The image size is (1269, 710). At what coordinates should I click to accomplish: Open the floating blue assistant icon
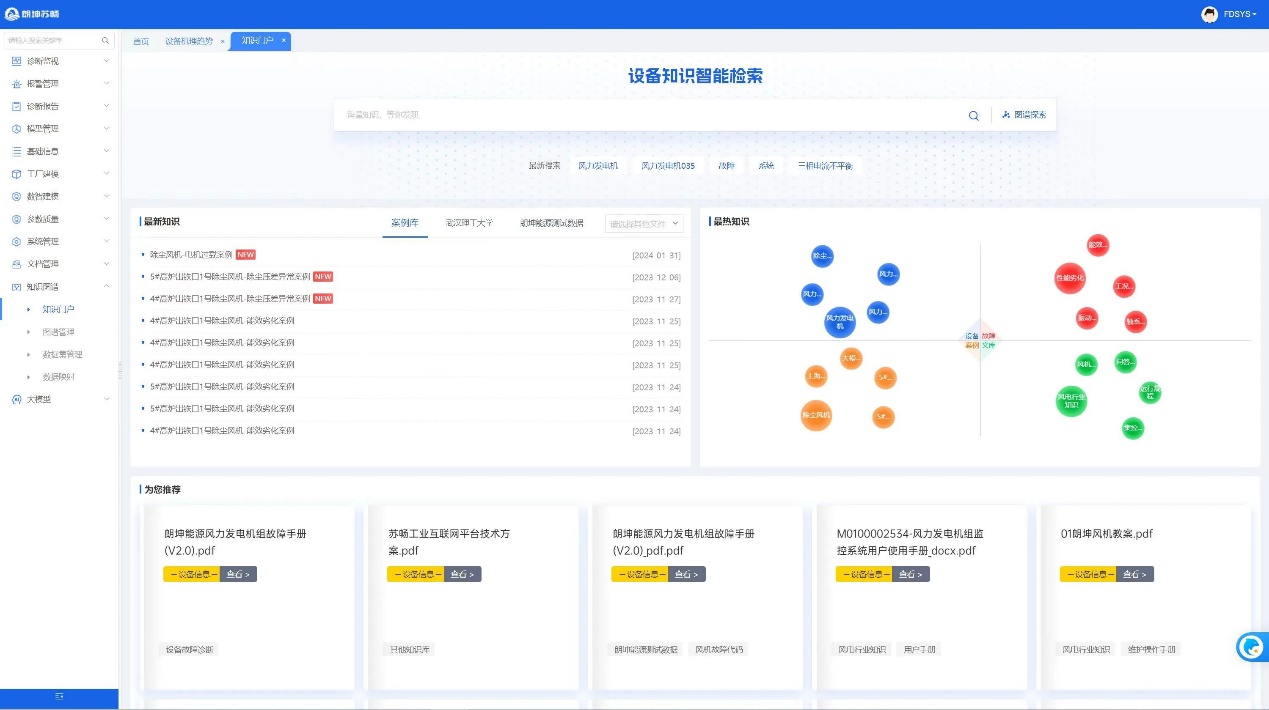pos(1251,647)
